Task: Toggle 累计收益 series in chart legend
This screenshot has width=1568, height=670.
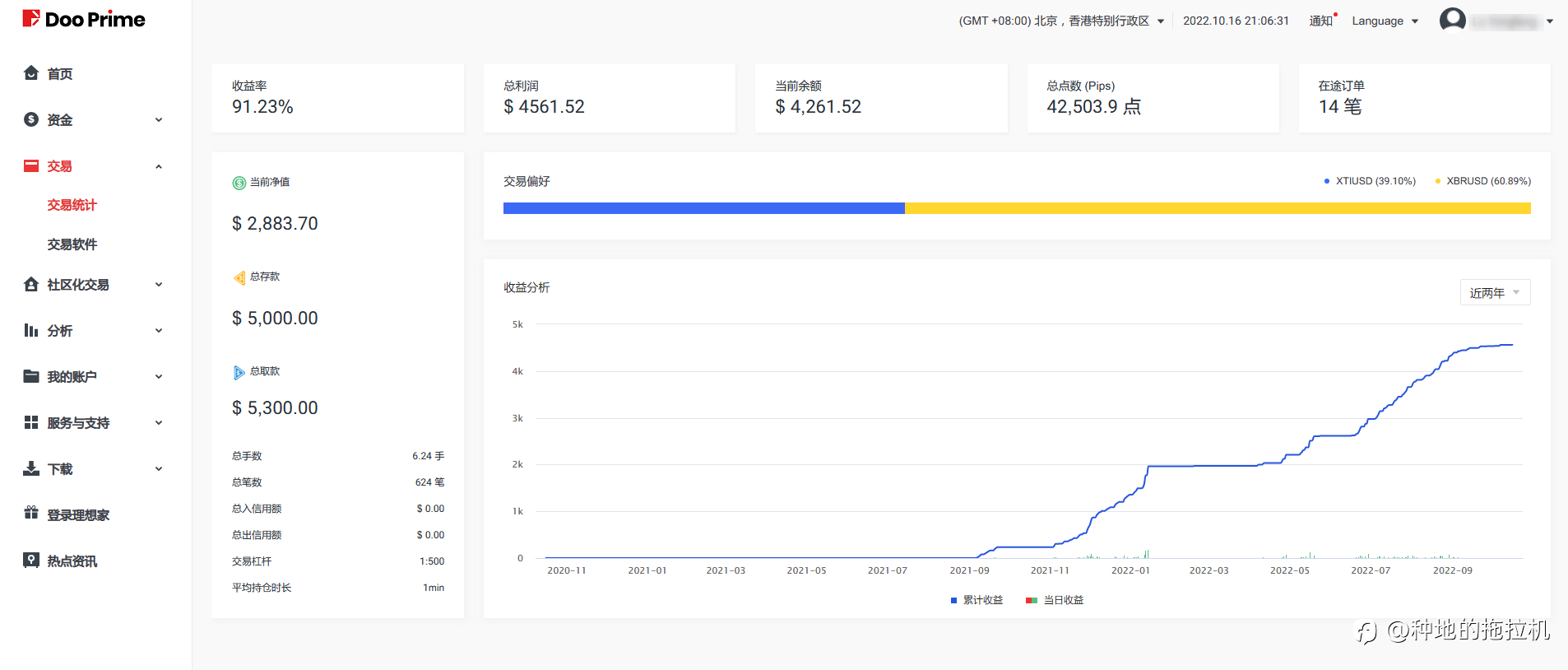Action: pyautogui.click(x=977, y=600)
